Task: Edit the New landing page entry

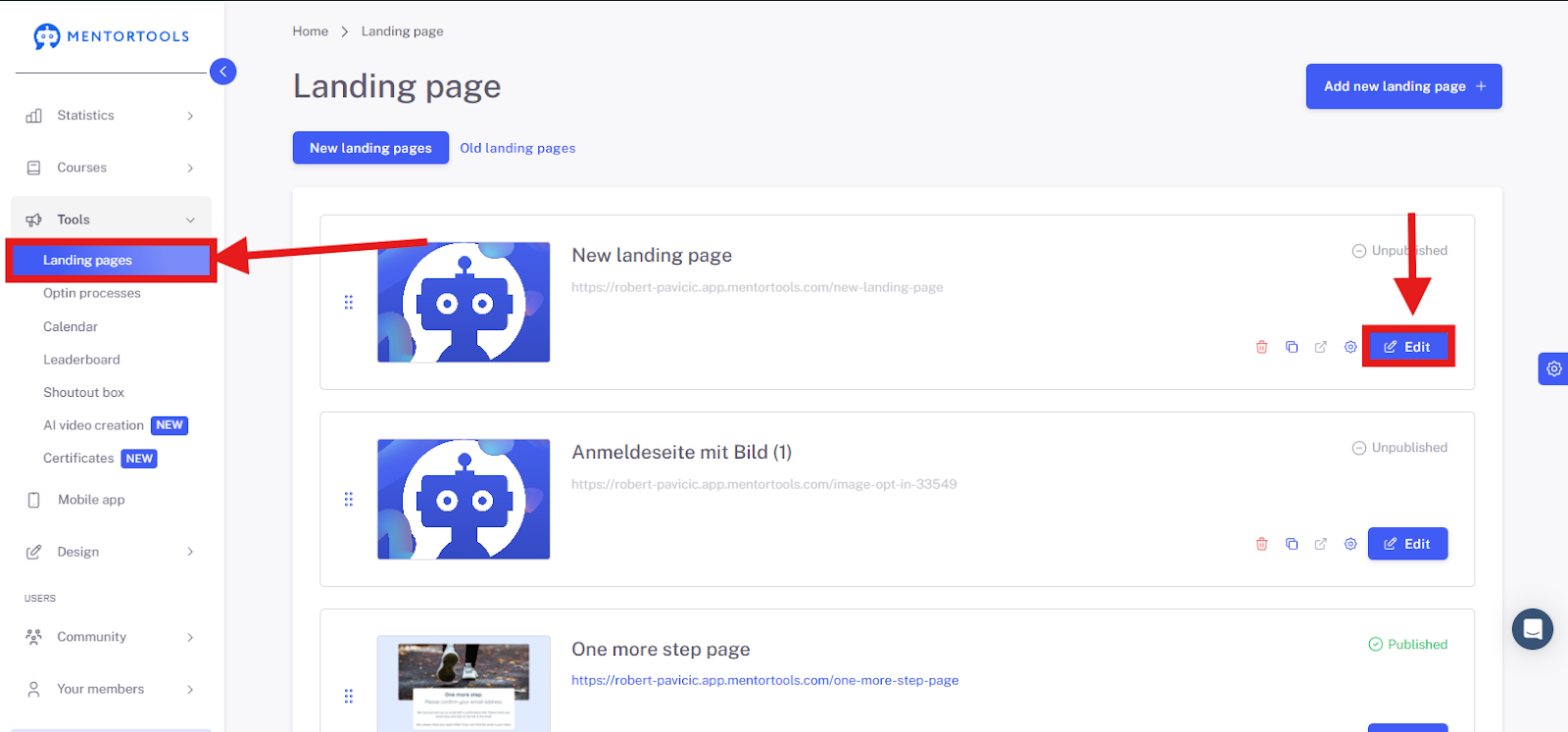Action: (1407, 347)
